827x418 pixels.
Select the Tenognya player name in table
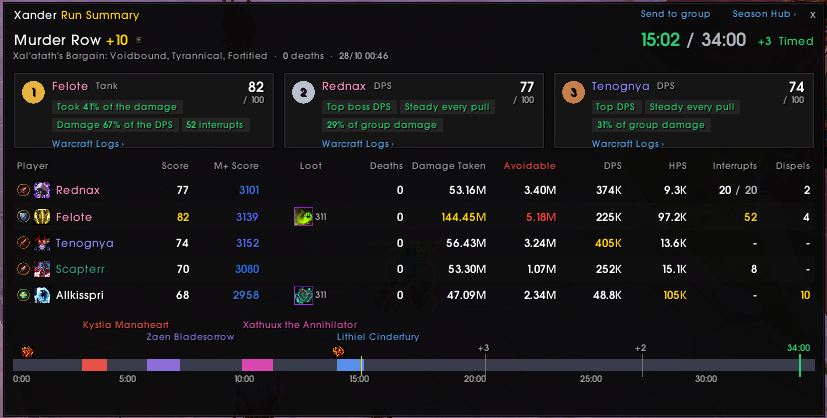click(x=85, y=243)
